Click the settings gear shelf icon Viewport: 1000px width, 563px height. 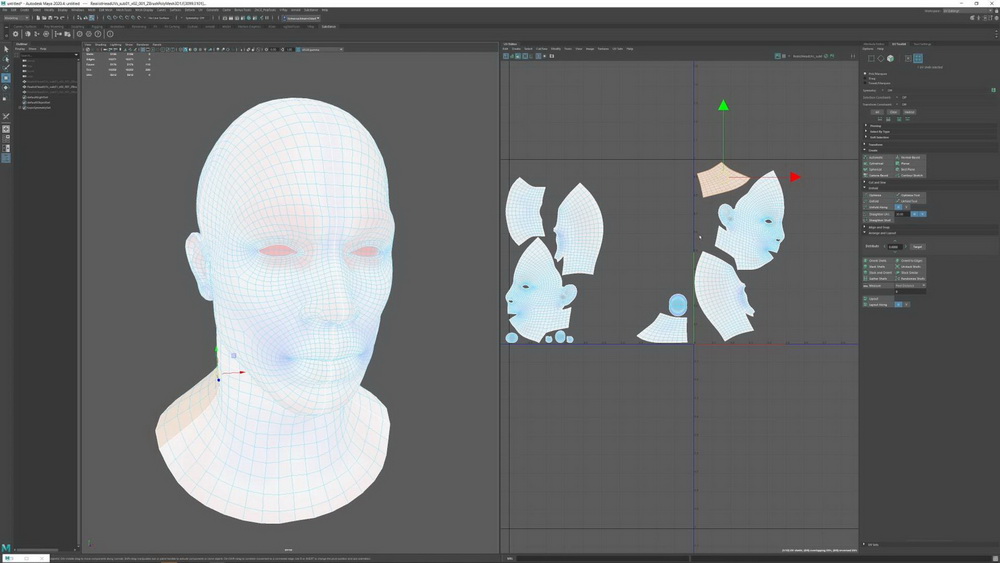click(x=15, y=34)
